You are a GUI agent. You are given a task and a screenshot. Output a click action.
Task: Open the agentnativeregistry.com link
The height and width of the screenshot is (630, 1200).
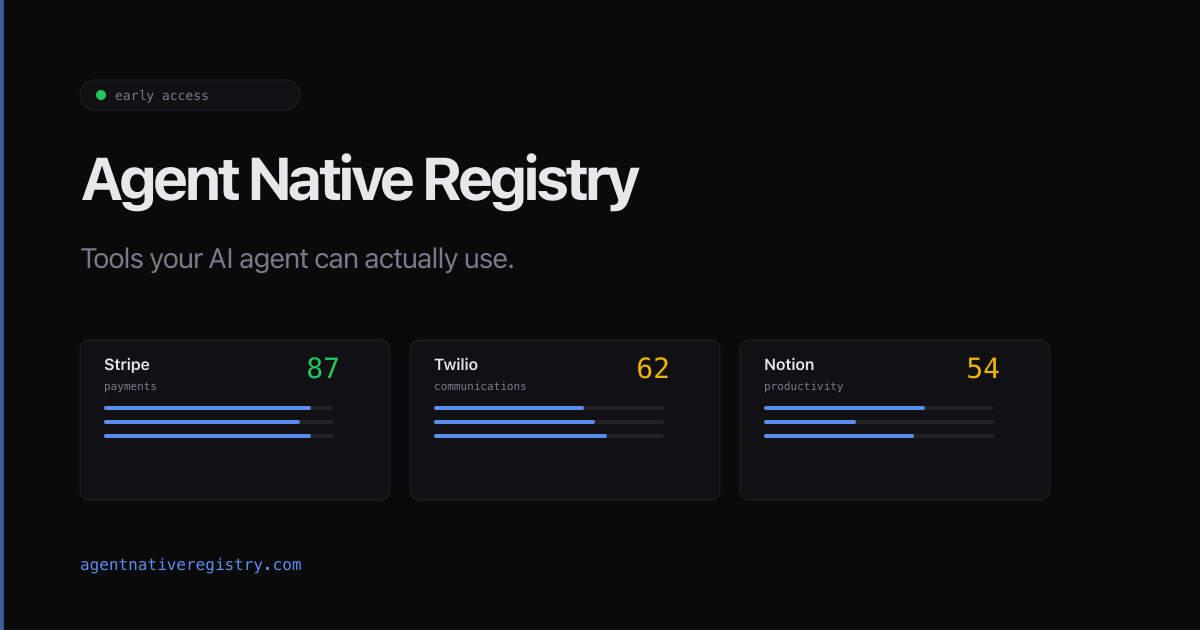click(190, 564)
